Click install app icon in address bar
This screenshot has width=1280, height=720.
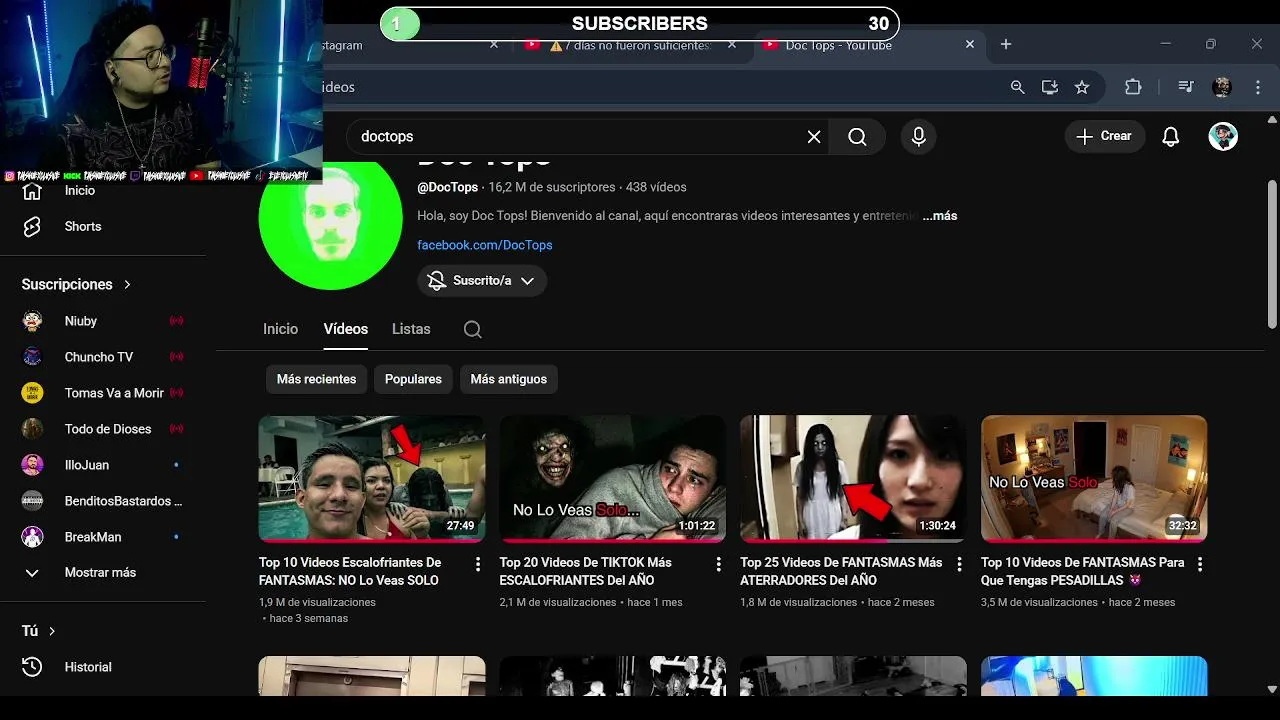pyautogui.click(x=1050, y=87)
